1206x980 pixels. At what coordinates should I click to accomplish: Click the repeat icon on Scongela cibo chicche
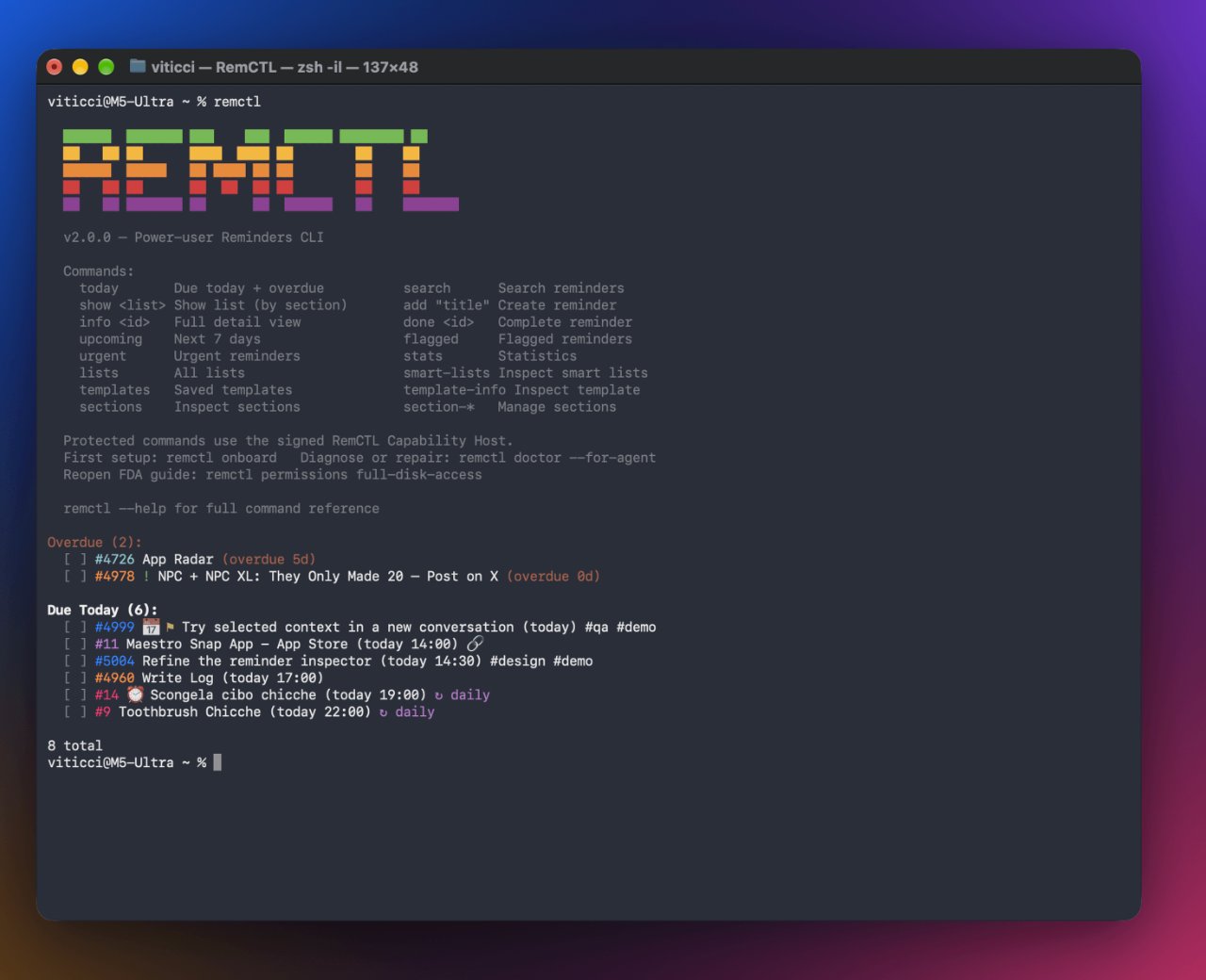click(x=439, y=695)
